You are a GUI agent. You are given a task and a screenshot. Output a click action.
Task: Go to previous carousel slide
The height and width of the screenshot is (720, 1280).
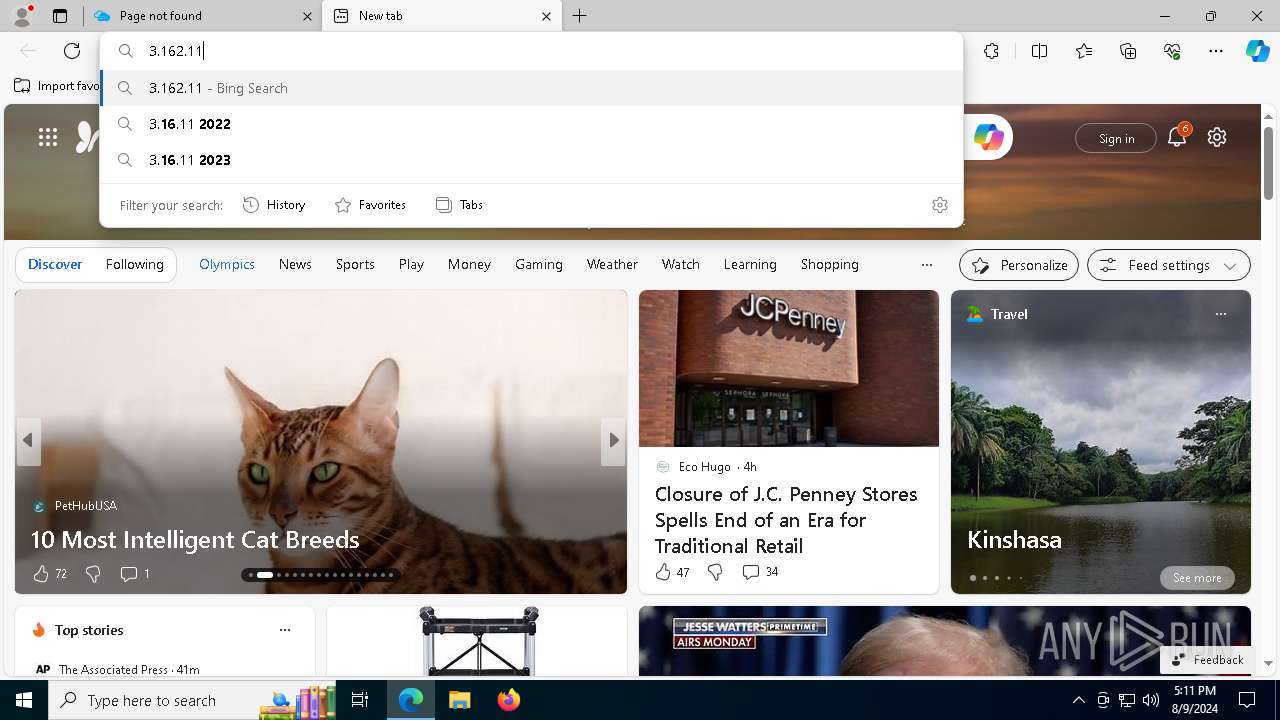[28, 440]
